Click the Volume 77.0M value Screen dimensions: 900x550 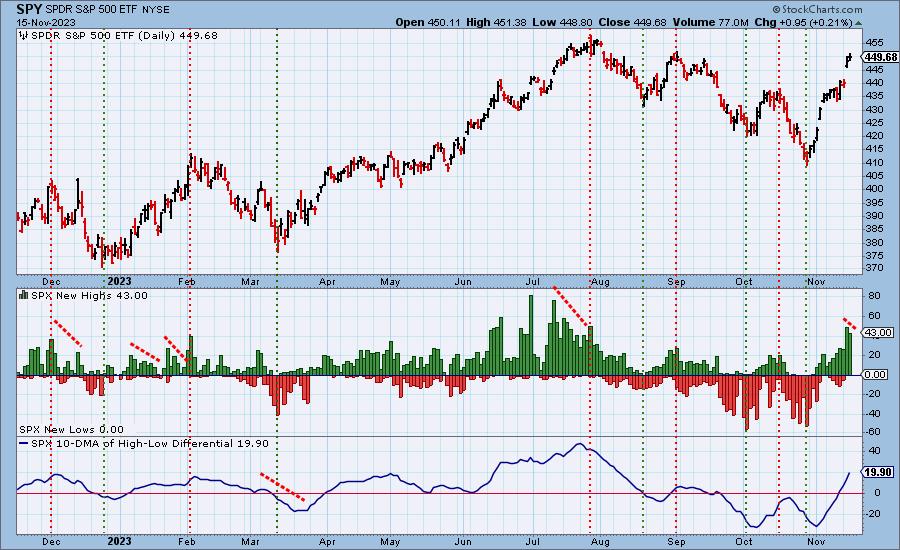711,22
